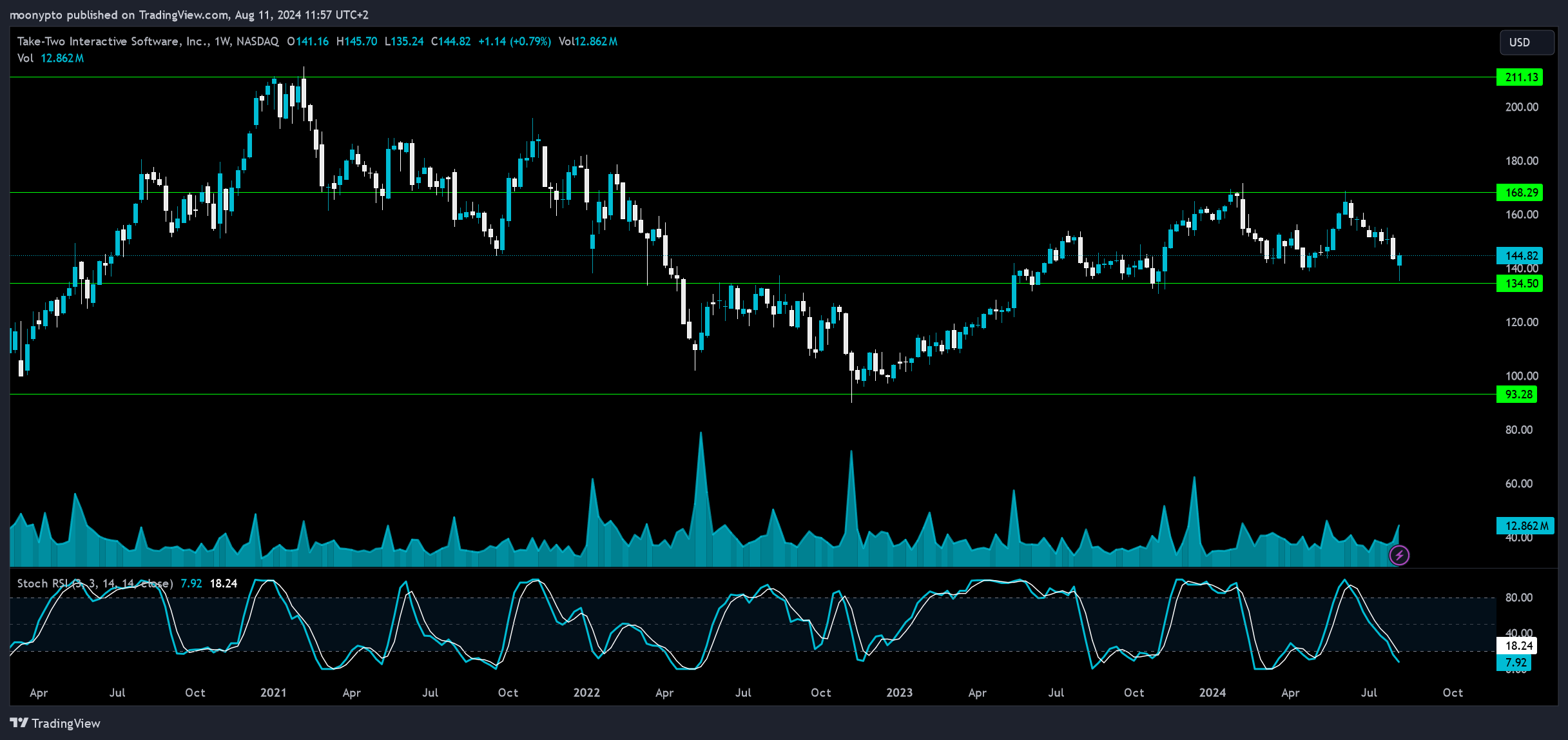
Task: Click the 120.00 price scale label
Action: 1522,322
